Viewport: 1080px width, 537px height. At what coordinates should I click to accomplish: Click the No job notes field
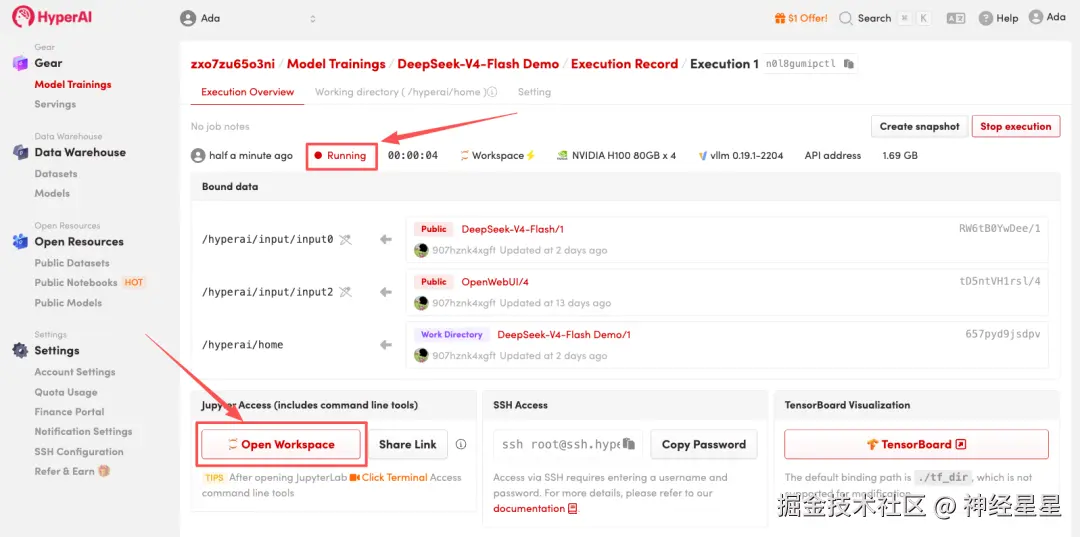(220, 127)
